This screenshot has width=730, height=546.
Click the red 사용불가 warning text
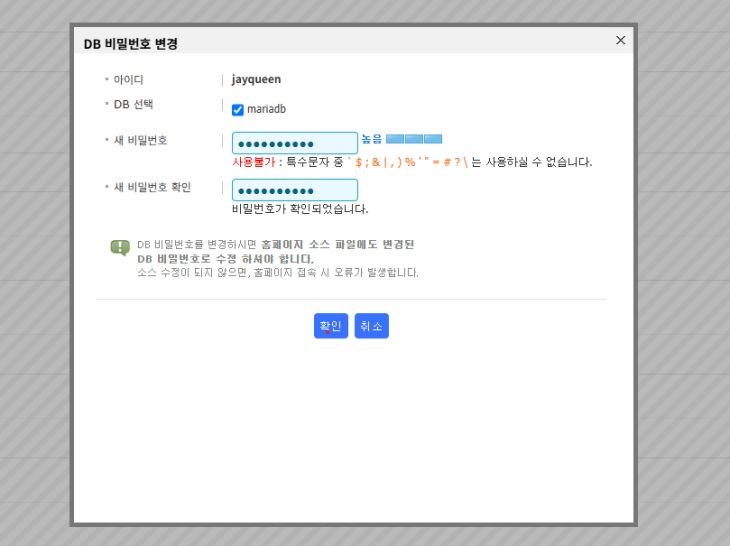click(x=254, y=162)
